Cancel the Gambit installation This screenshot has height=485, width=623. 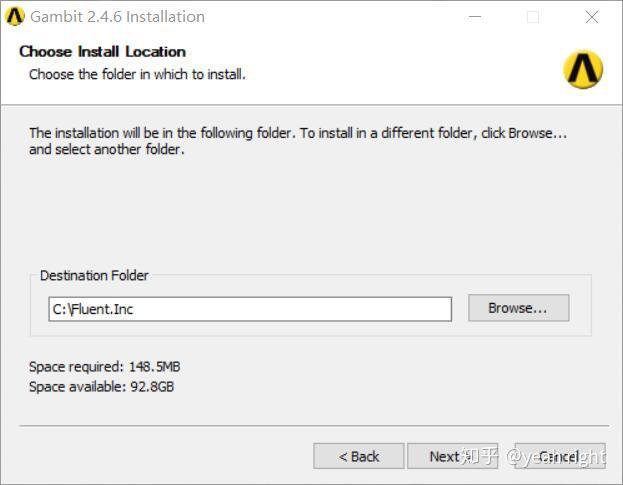560,456
